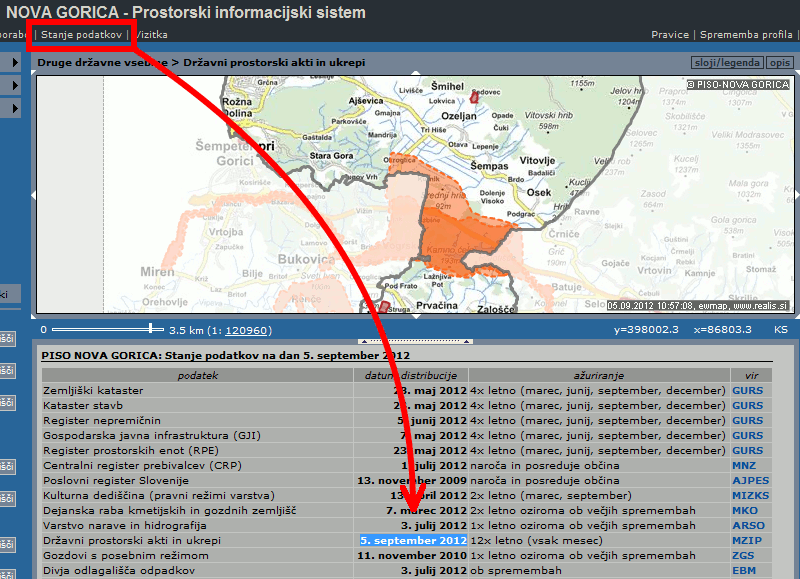Pan map east with right edge arrow
This screenshot has height=579, width=800.
point(796,196)
